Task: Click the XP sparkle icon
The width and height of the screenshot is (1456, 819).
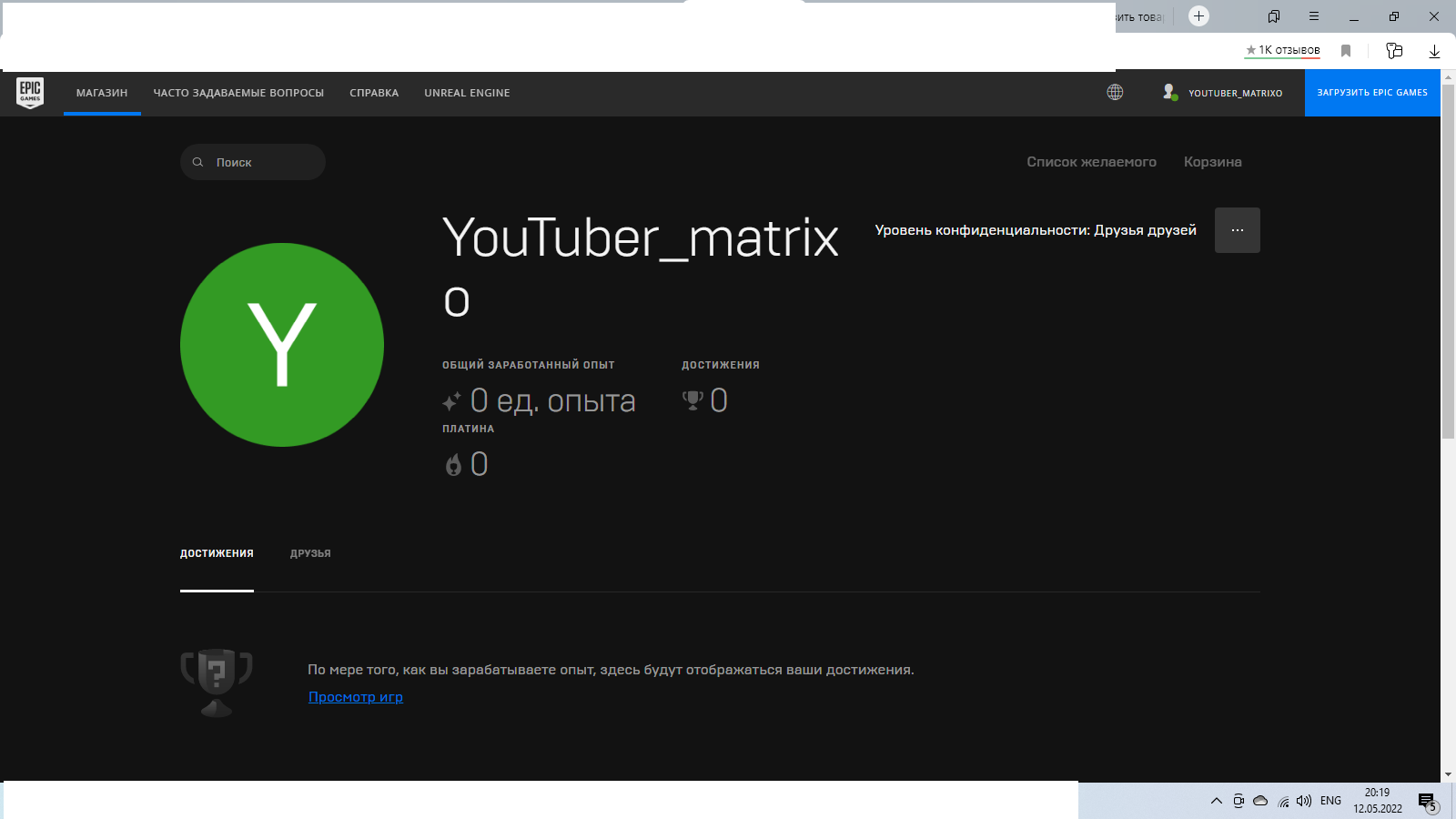Action: coord(451,401)
